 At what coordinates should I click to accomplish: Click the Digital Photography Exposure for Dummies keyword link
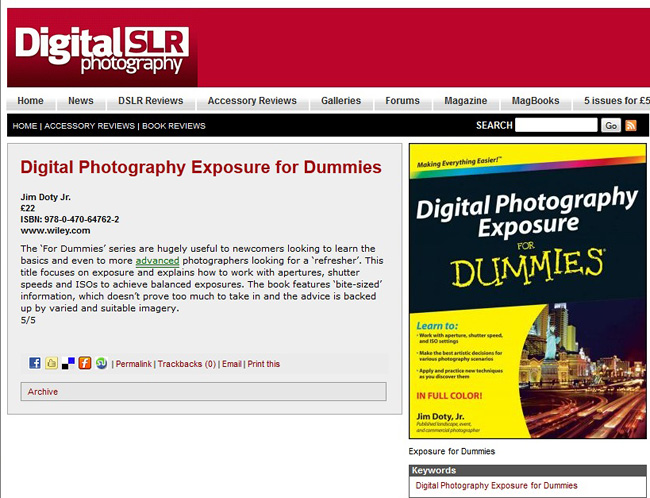pos(496,486)
